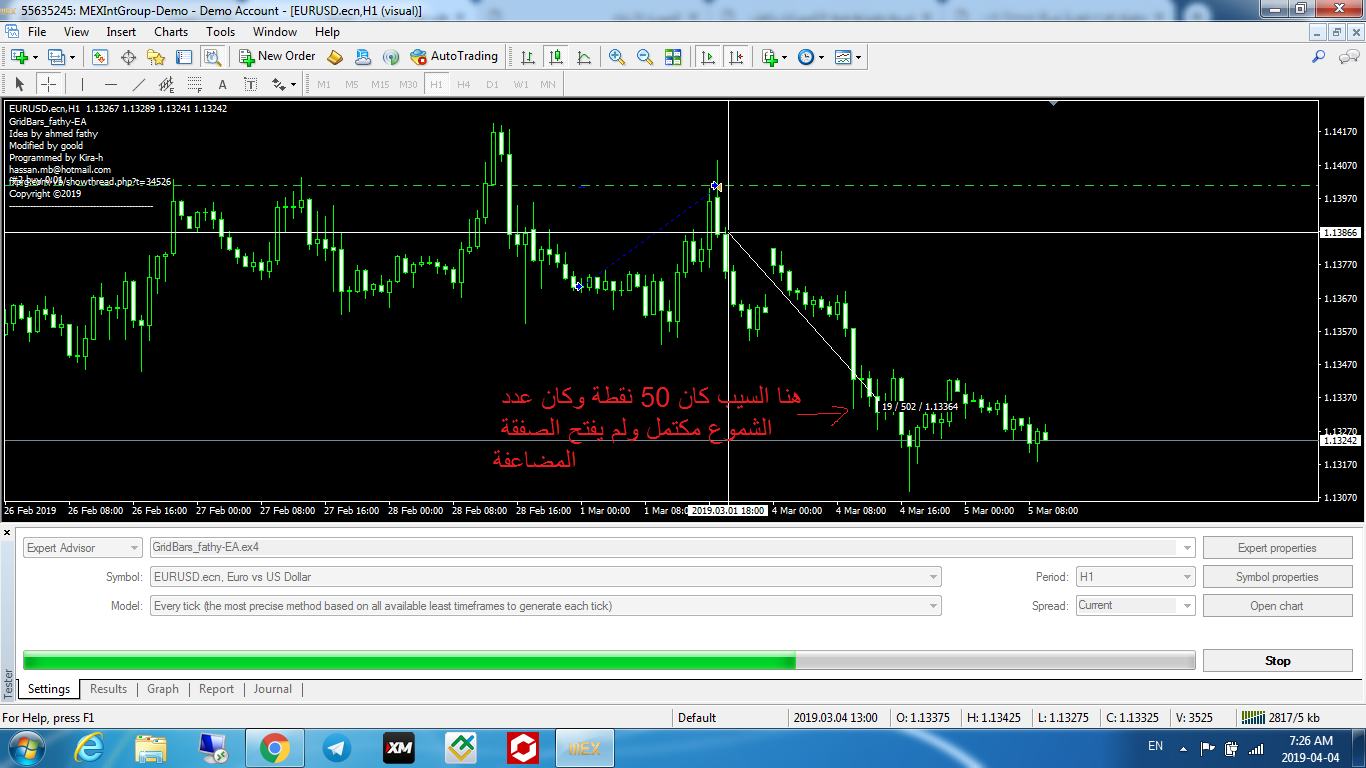Switch chart to line chart view

click(584, 57)
